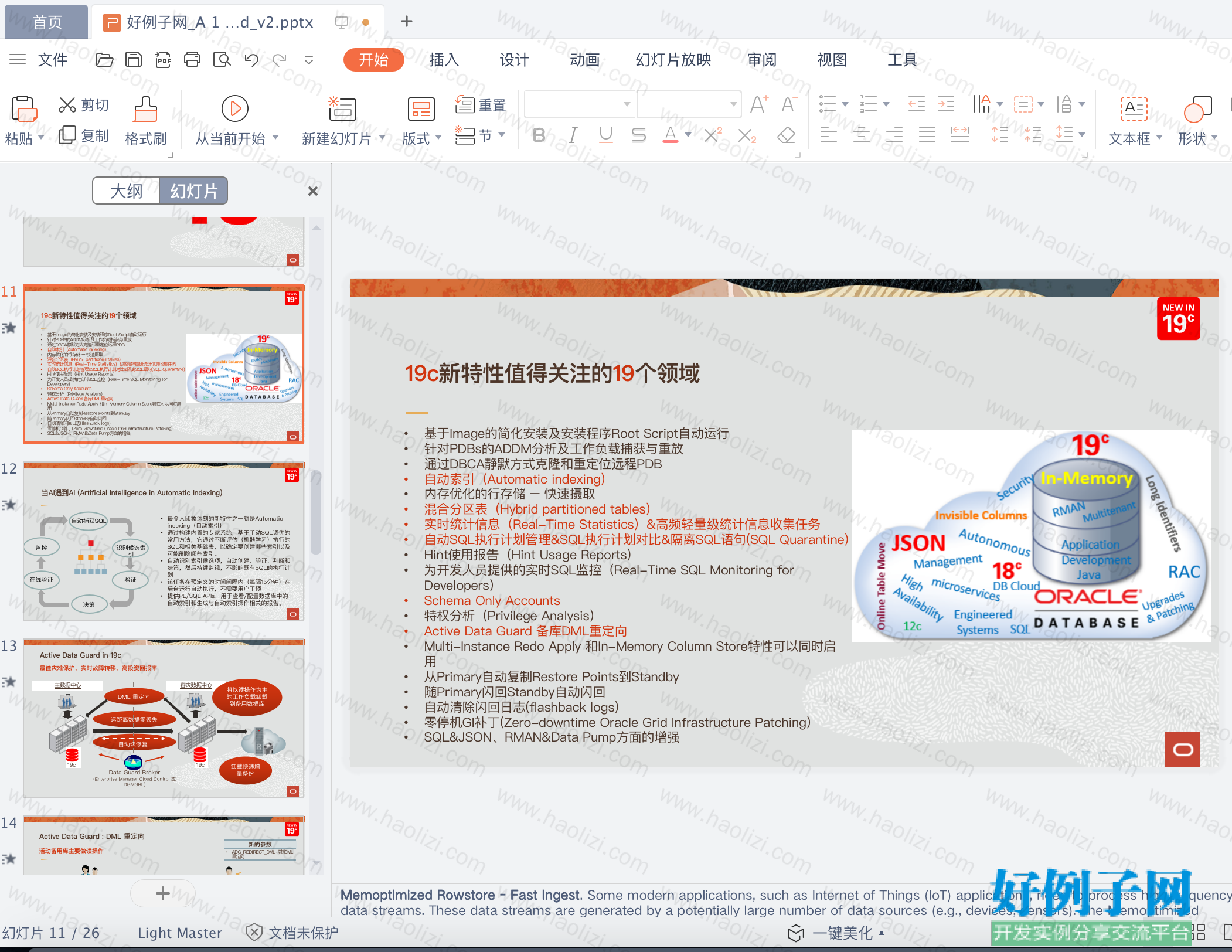This screenshot has height=952, width=1232.
Task: Click the Save icon
Action: pyautogui.click(x=134, y=60)
